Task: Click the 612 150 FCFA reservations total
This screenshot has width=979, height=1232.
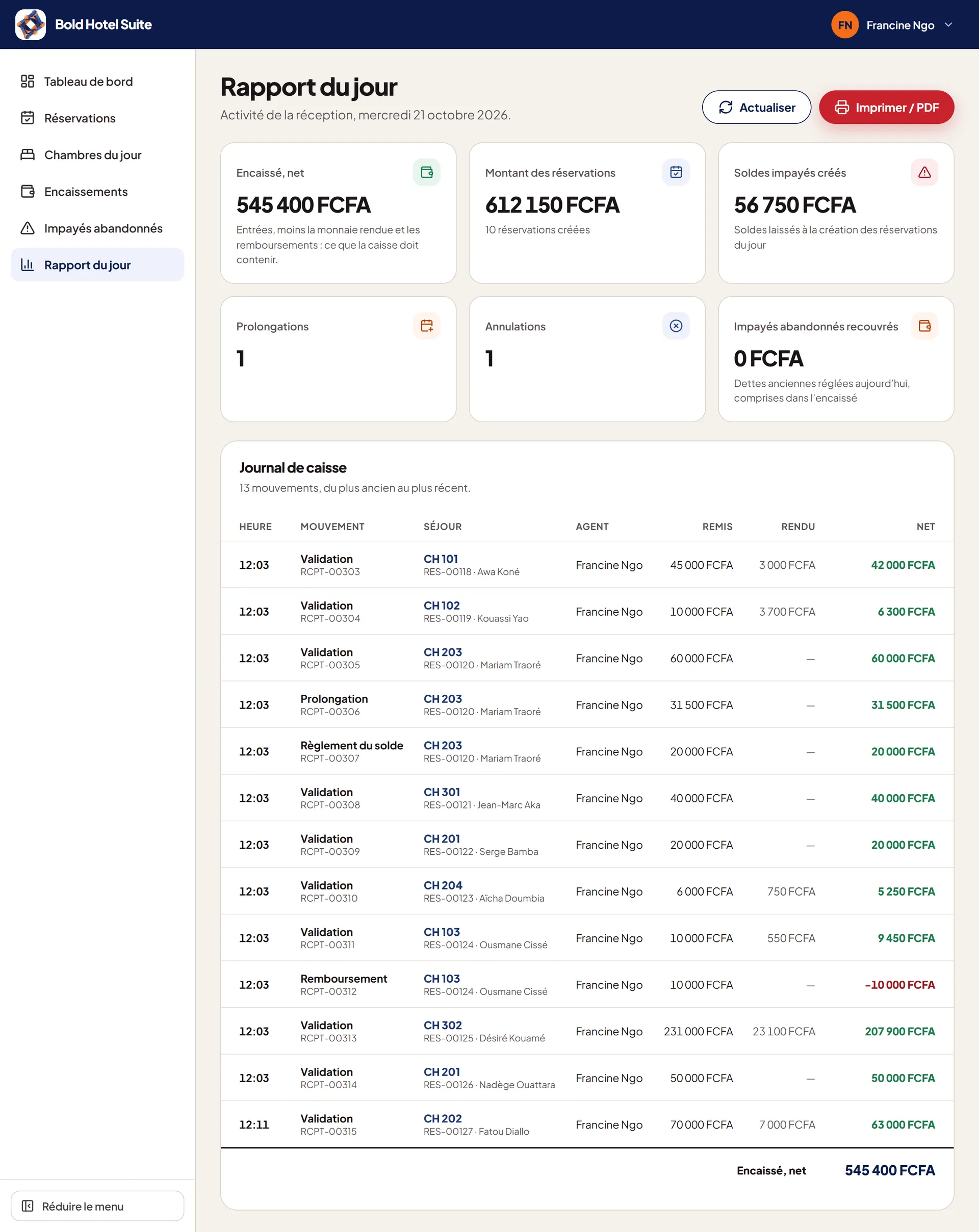Action: coord(552,205)
